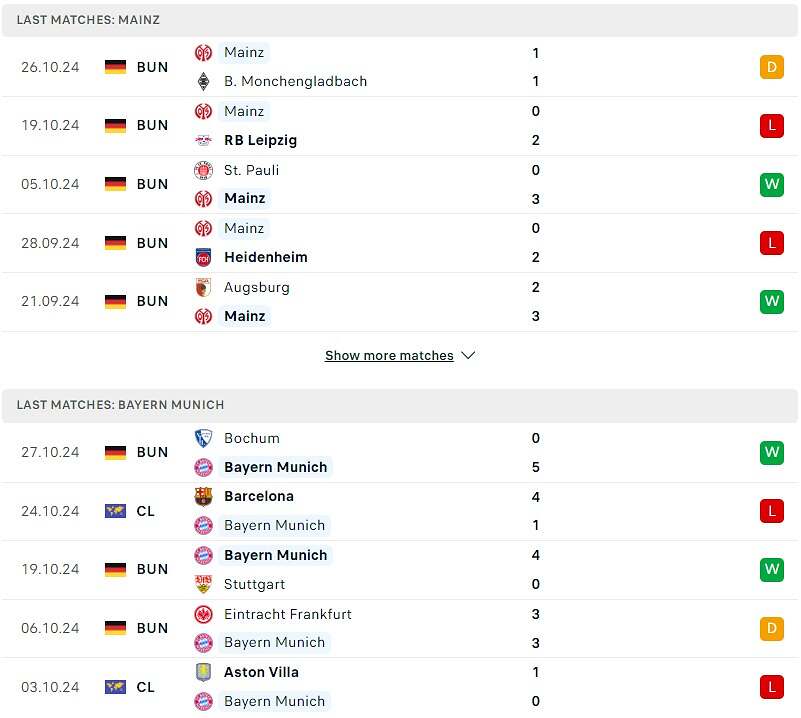Viewport: 801px width, 718px height.
Task: Open the Barcelona team name link
Action: 259,496
